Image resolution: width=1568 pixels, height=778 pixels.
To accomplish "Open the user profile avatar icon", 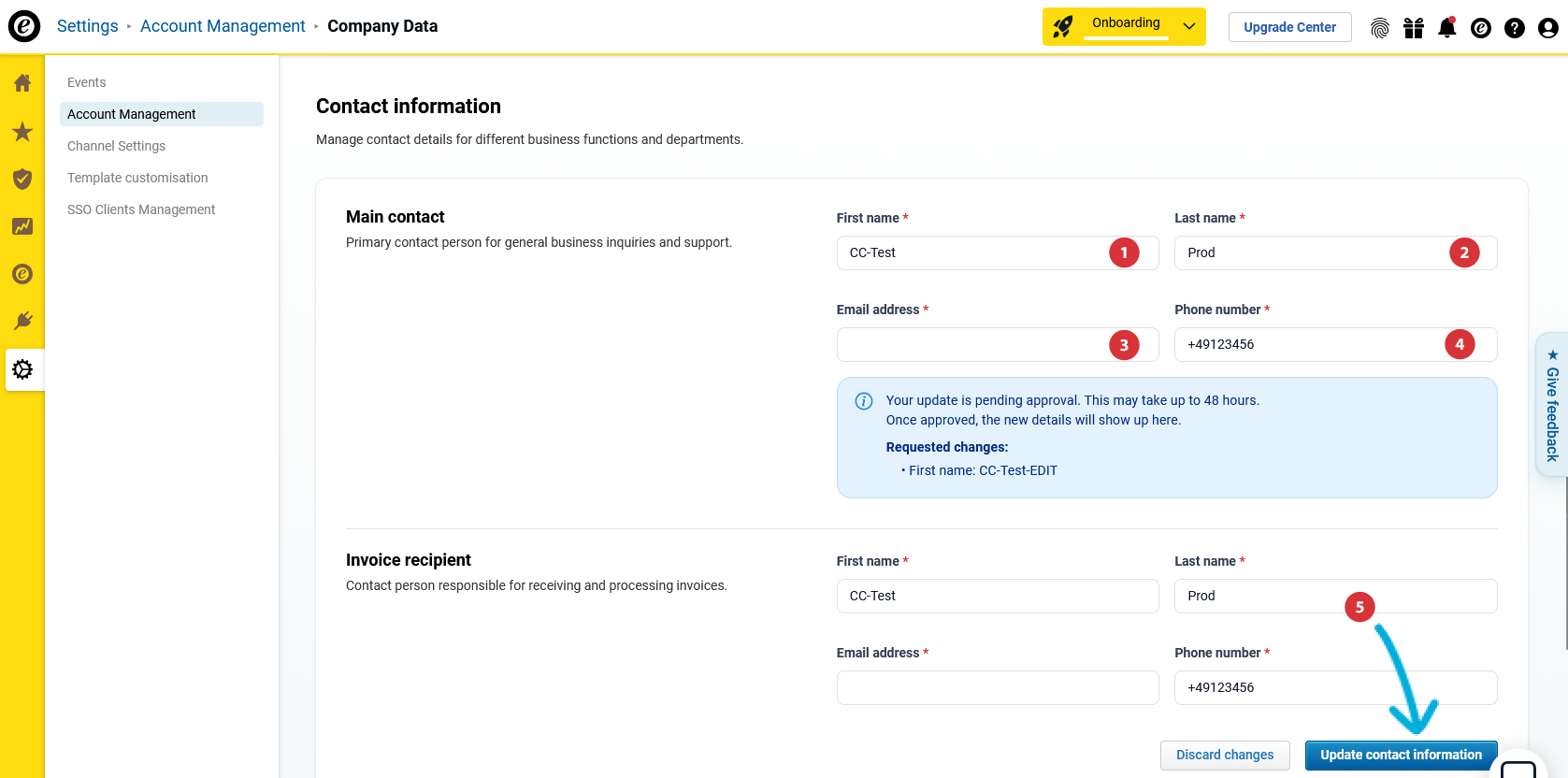I will click(1547, 28).
